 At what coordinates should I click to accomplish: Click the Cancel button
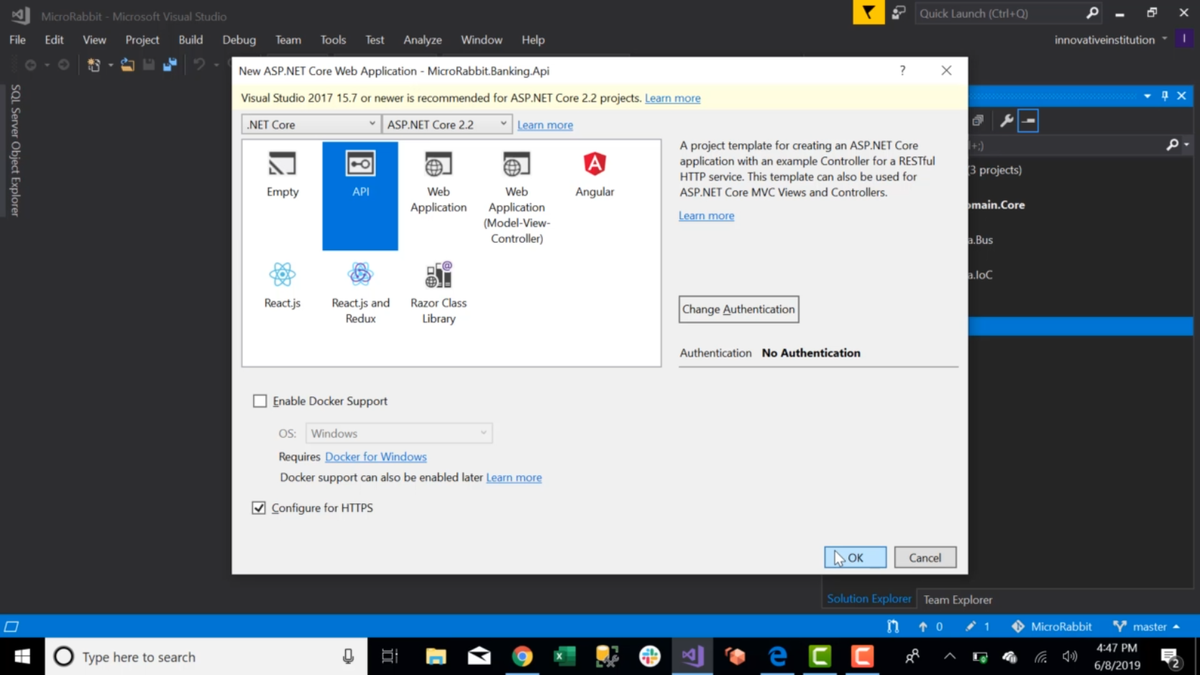pos(925,558)
